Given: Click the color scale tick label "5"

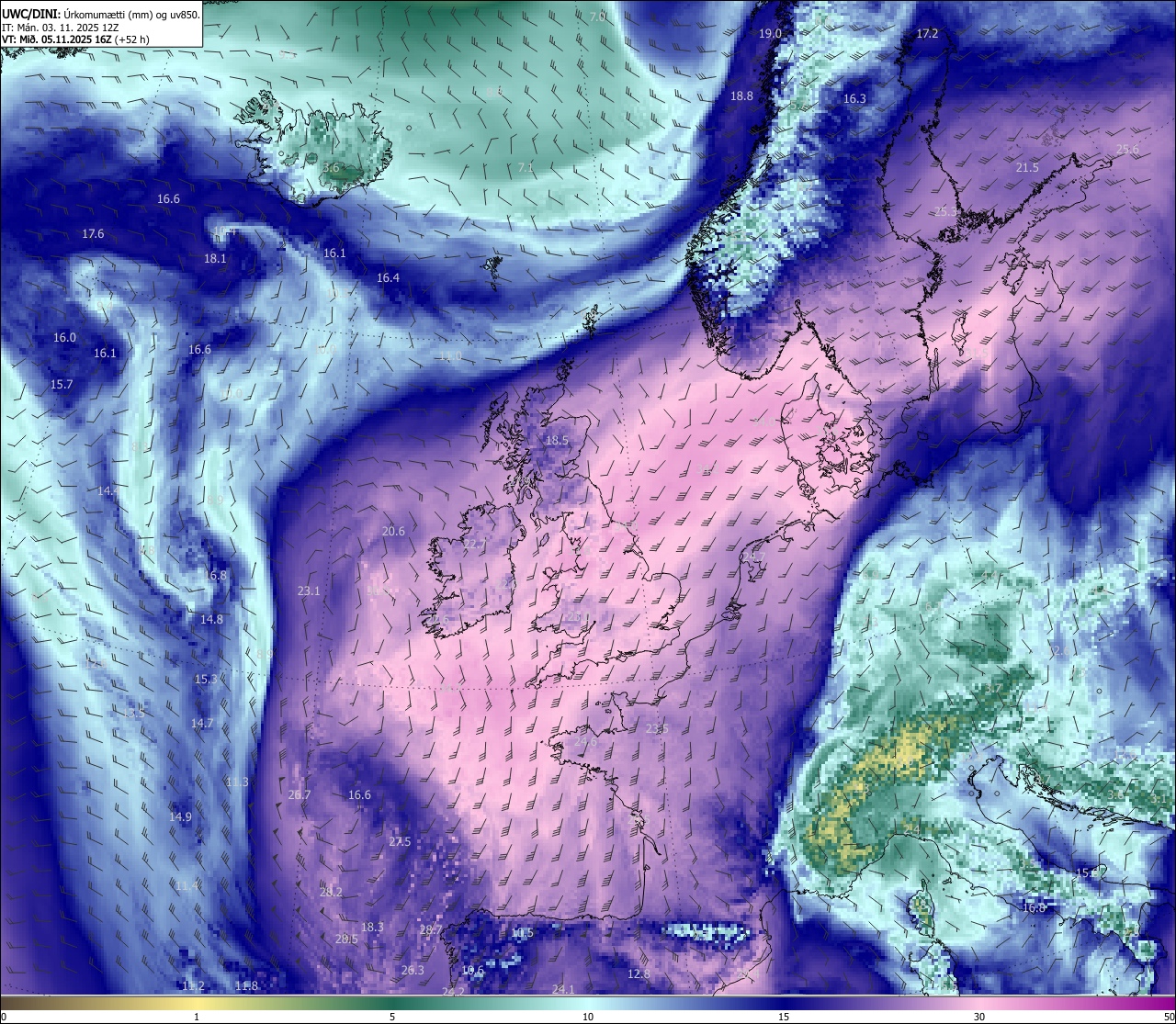Looking at the screenshot, I should tap(392, 1016).
